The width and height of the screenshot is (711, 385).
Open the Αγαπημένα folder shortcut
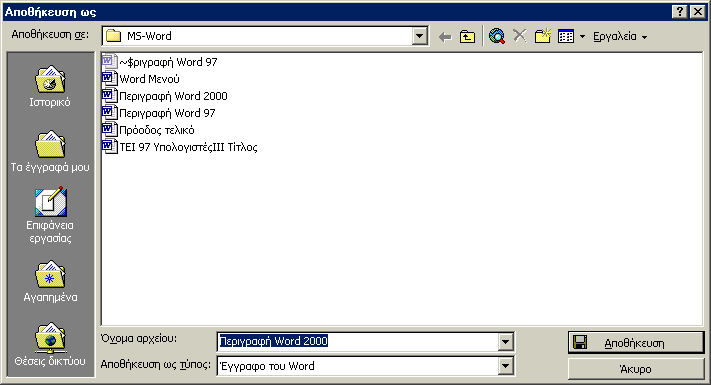coord(50,281)
